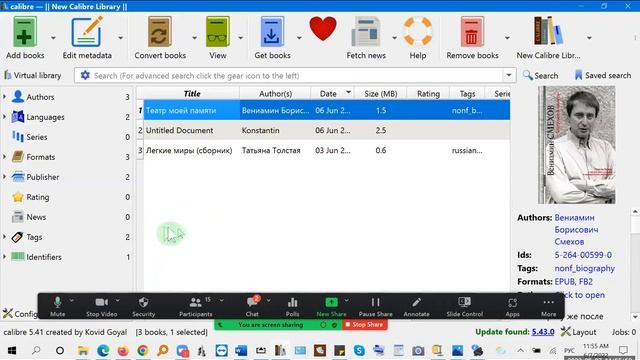The image size is (640, 360).
Task: Open dropdown arrow next to Convert books
Action: [194, 38]
